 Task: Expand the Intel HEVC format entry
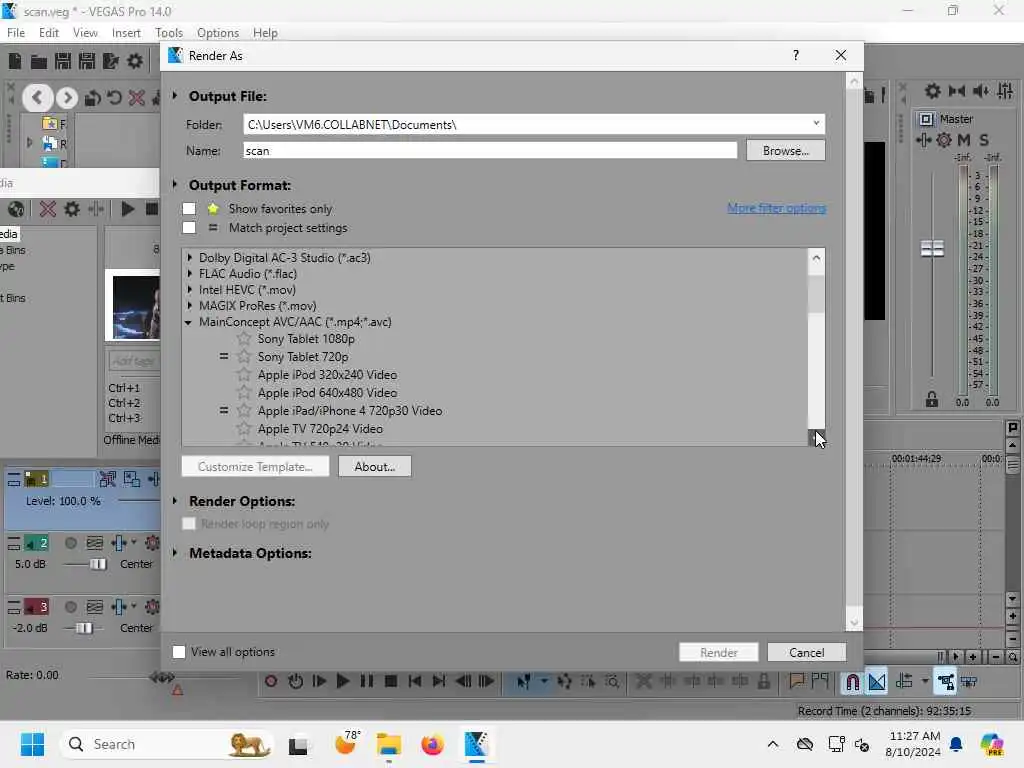(x=189, y=290)
